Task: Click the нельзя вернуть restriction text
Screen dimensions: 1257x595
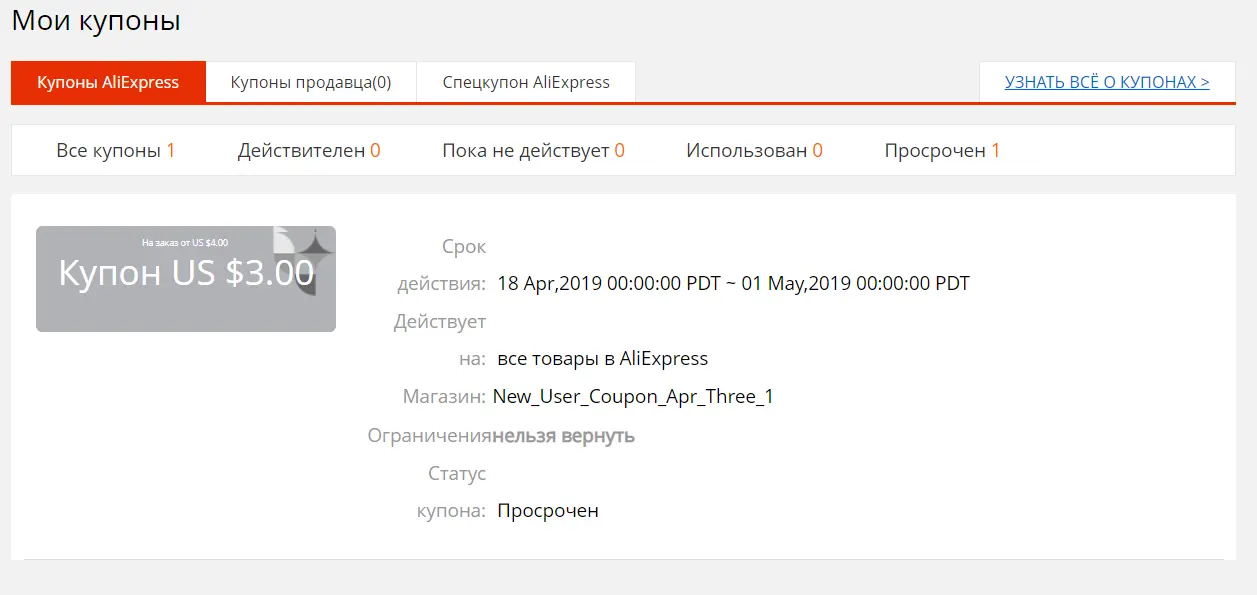Action: (x=563, y=435)
